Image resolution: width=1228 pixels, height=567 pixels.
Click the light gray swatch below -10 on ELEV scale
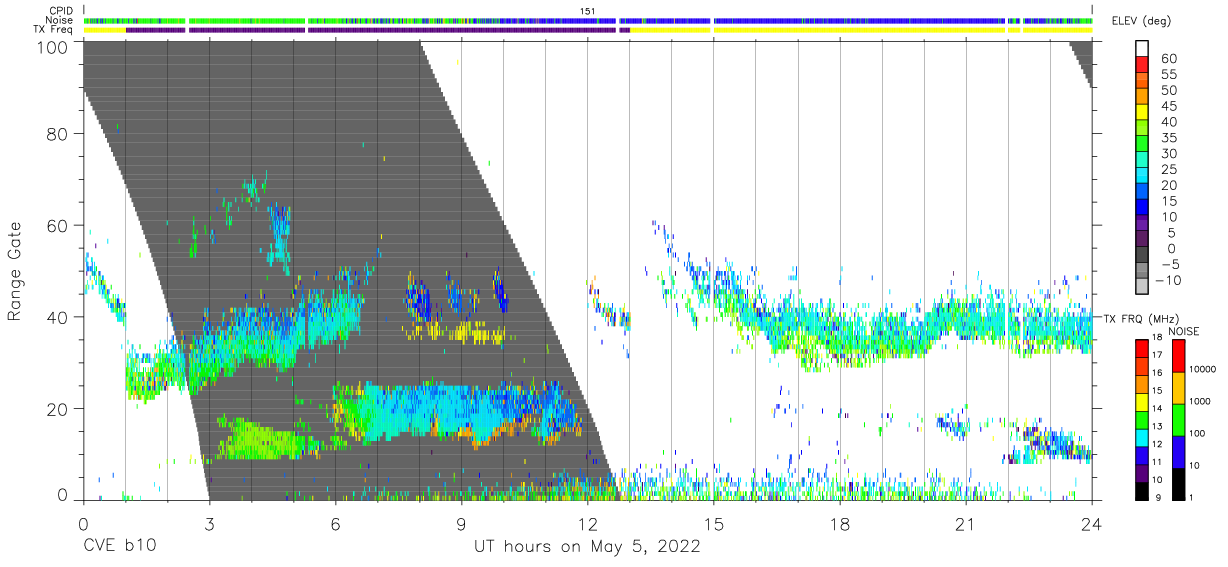point(1143,287)
